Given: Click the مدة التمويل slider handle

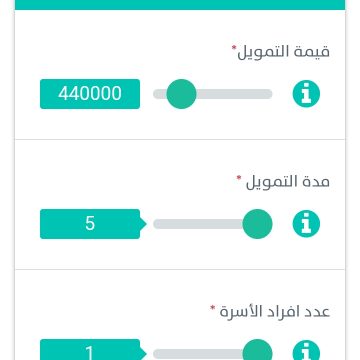Looking at the screenshot, I should point(257,224).
